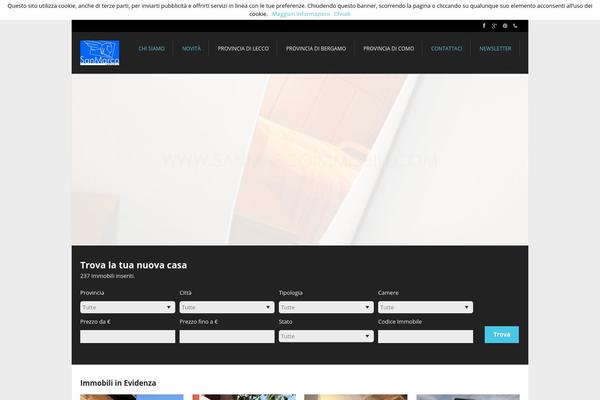Open Chi Siamo menu item
This screenshot has width=600, height=400.
tap(152, 49)
